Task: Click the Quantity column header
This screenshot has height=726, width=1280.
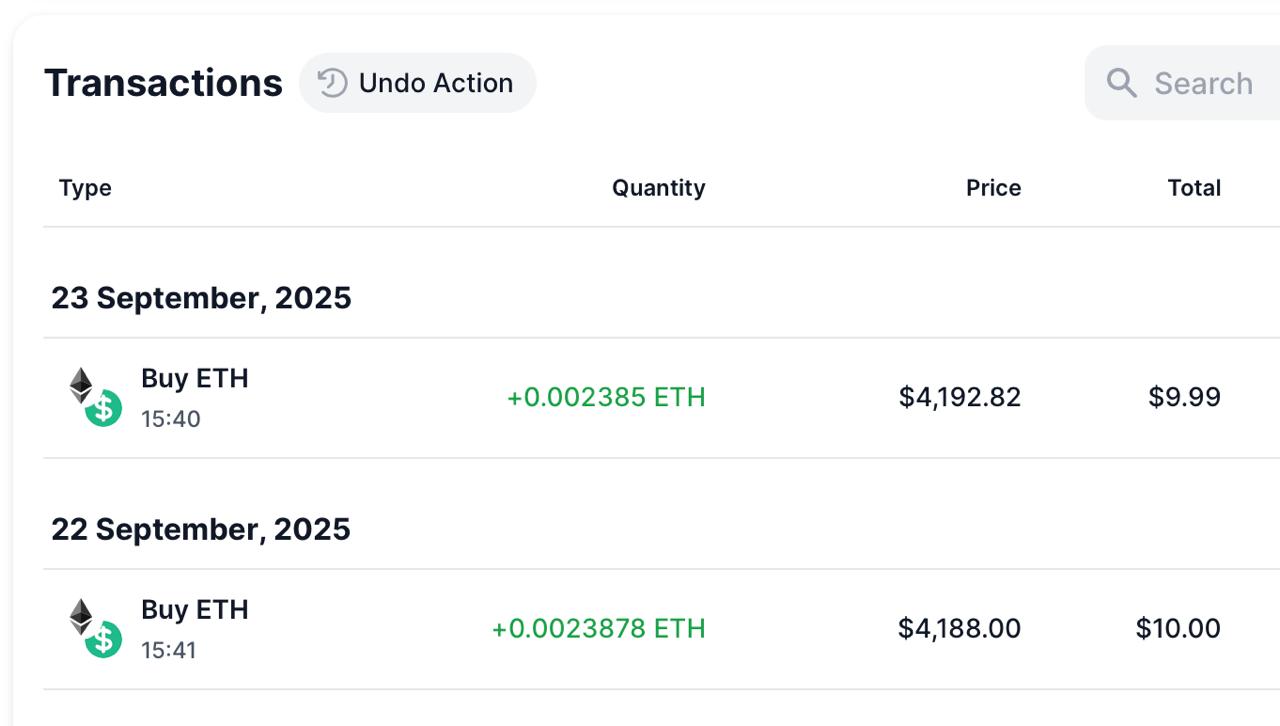Action: point(658,188)
